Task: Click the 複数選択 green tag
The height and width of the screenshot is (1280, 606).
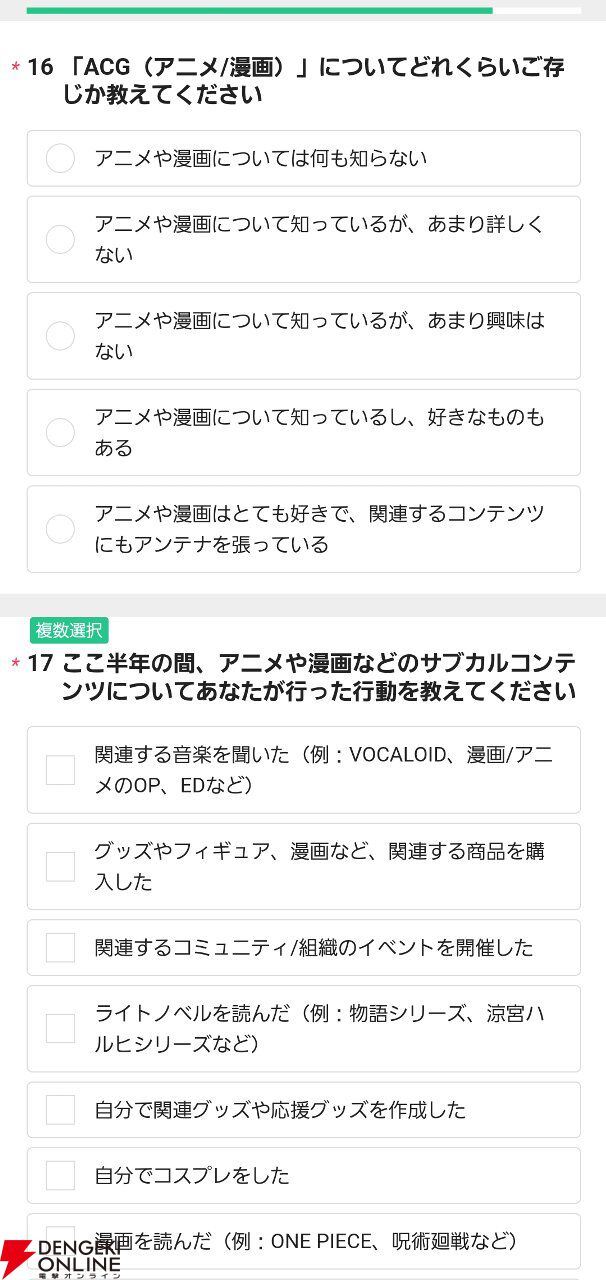Action: tap(69, 630)
